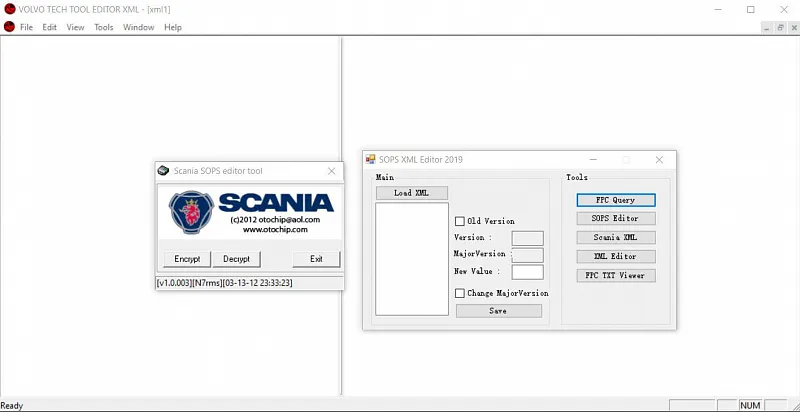Click the Scania SOPS editor tool window icon
Image resolution: width=800 pixels, height=412 pixels.
tap(163, 171)
